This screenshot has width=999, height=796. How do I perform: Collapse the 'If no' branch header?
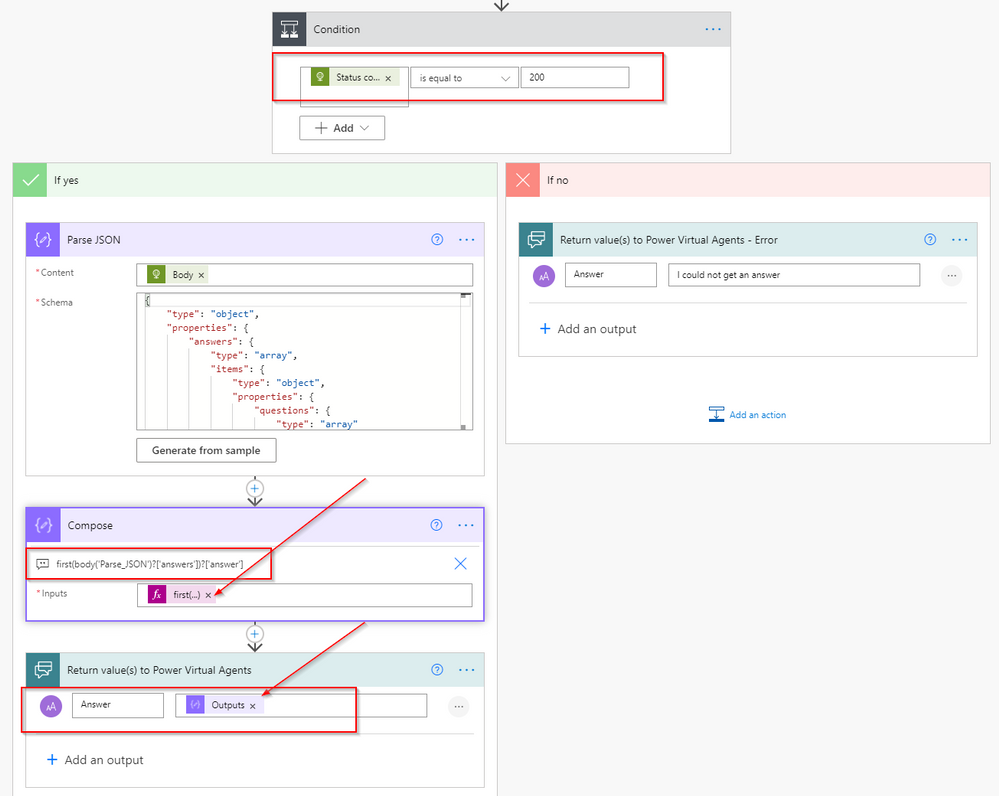[747, 180]
